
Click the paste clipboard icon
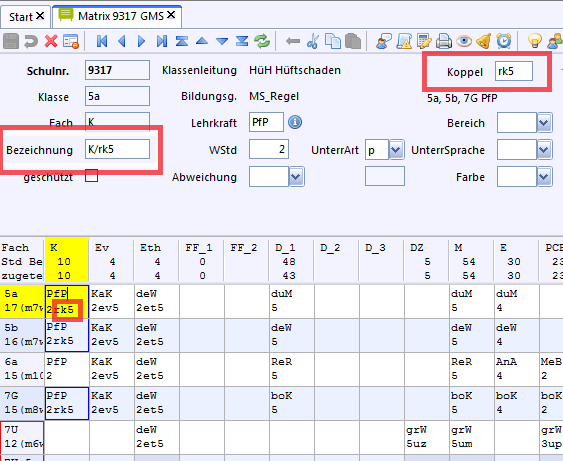pos(353,41)
